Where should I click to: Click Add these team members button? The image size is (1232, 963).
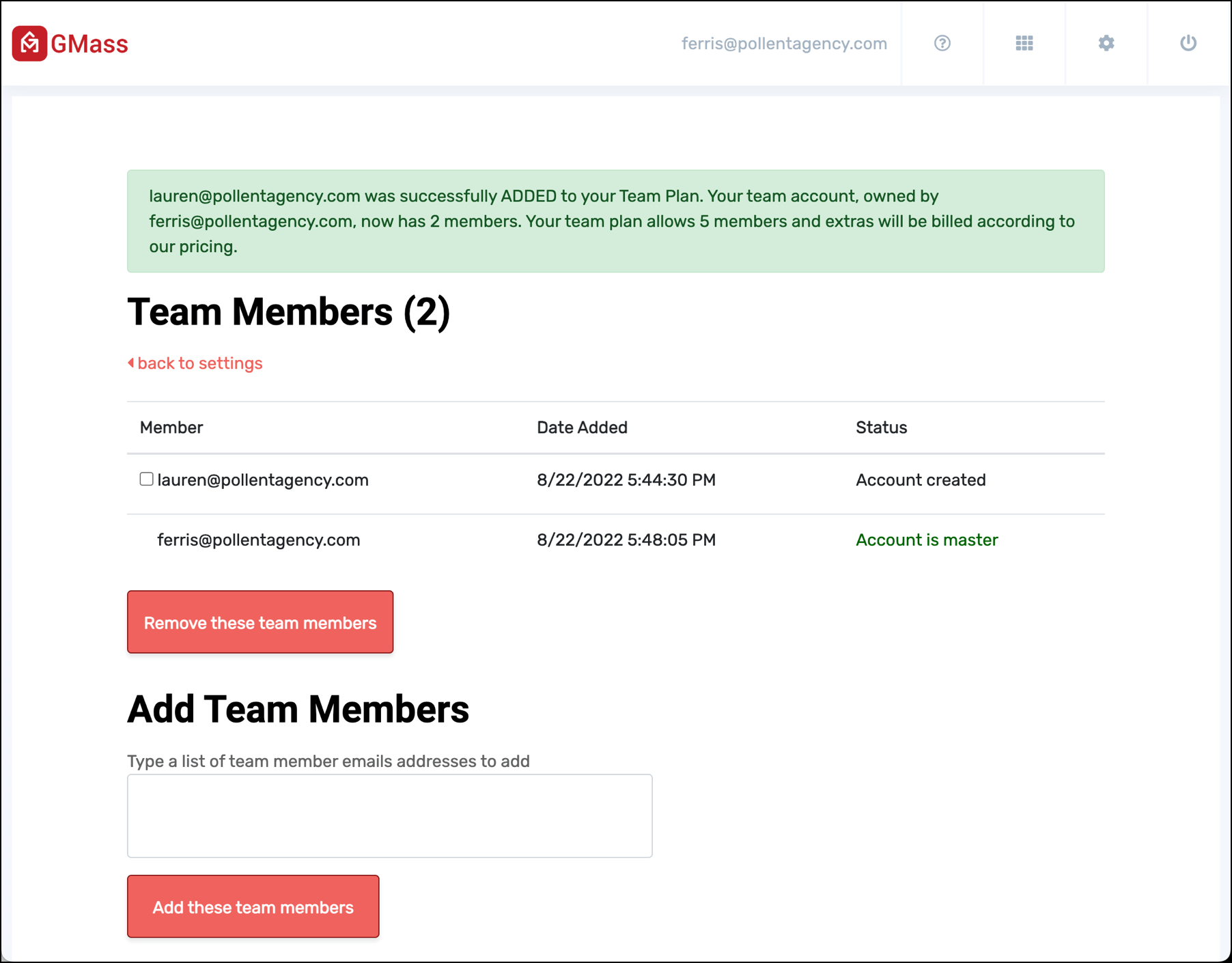[253, 906]
